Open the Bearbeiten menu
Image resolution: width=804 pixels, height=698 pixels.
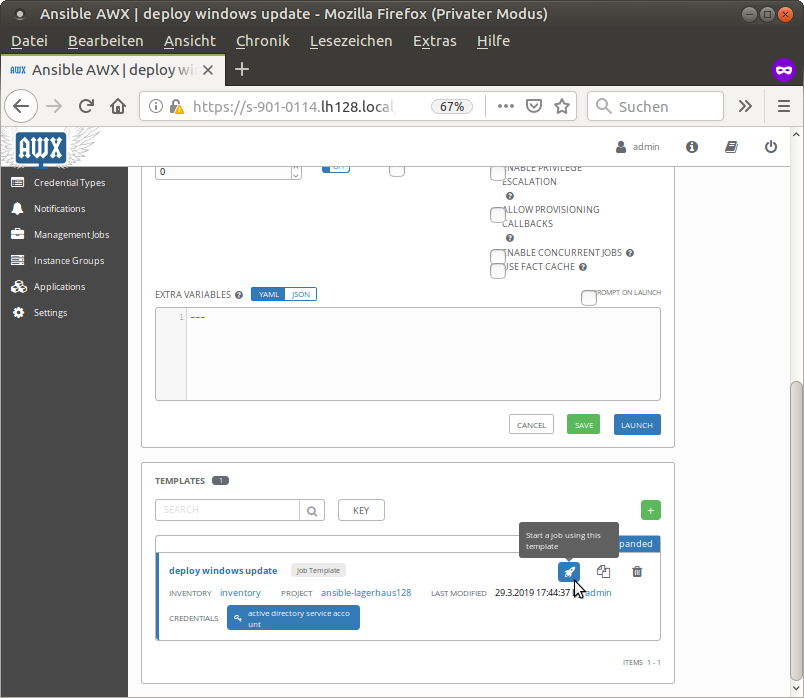click(106, 41)
